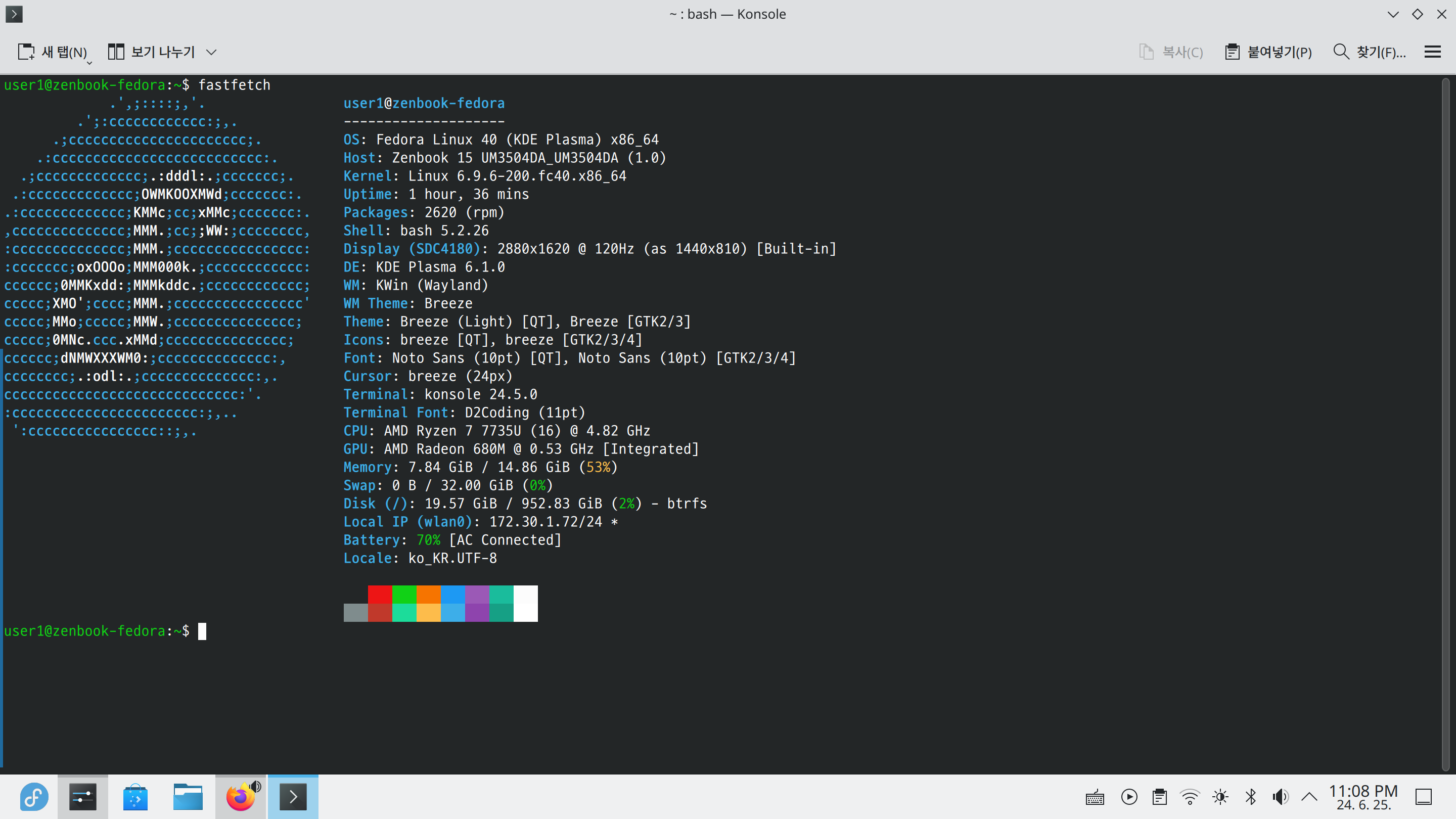The image size is (1456, 819).
Task: Click the maximize diamond in titlebar
Action: click(1417, 14)
